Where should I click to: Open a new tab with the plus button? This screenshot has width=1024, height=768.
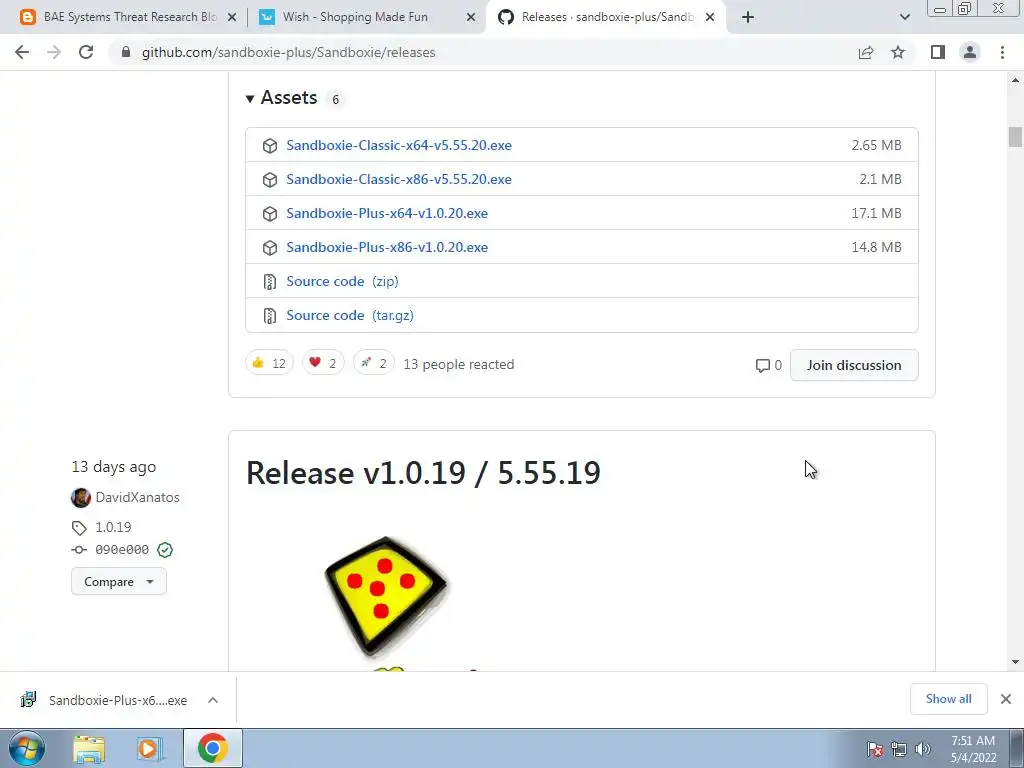tap(748, 17)
